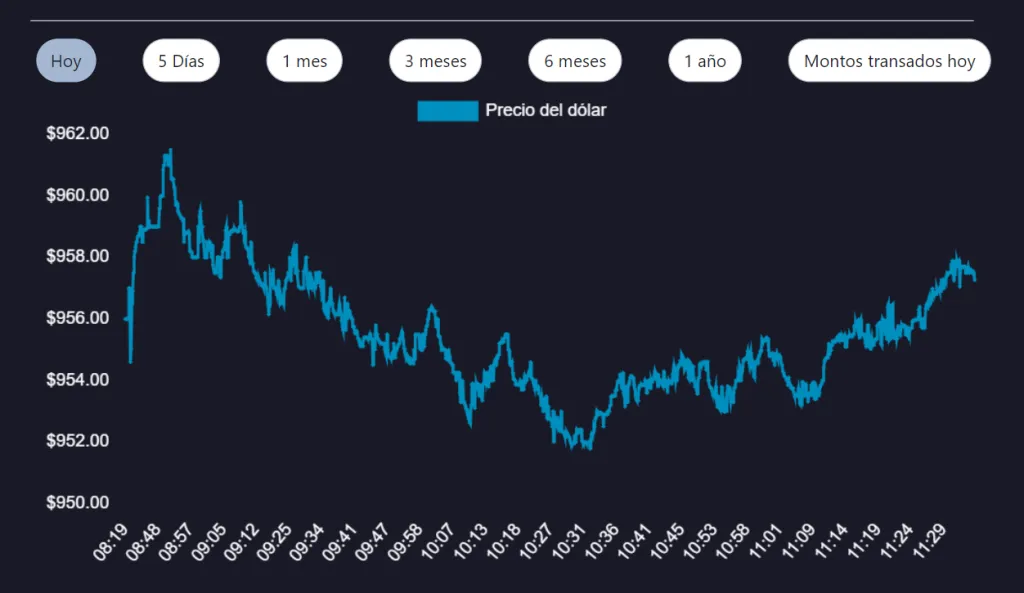Show the '6 meses' price history
The image size is (1024, 593).
574,60
